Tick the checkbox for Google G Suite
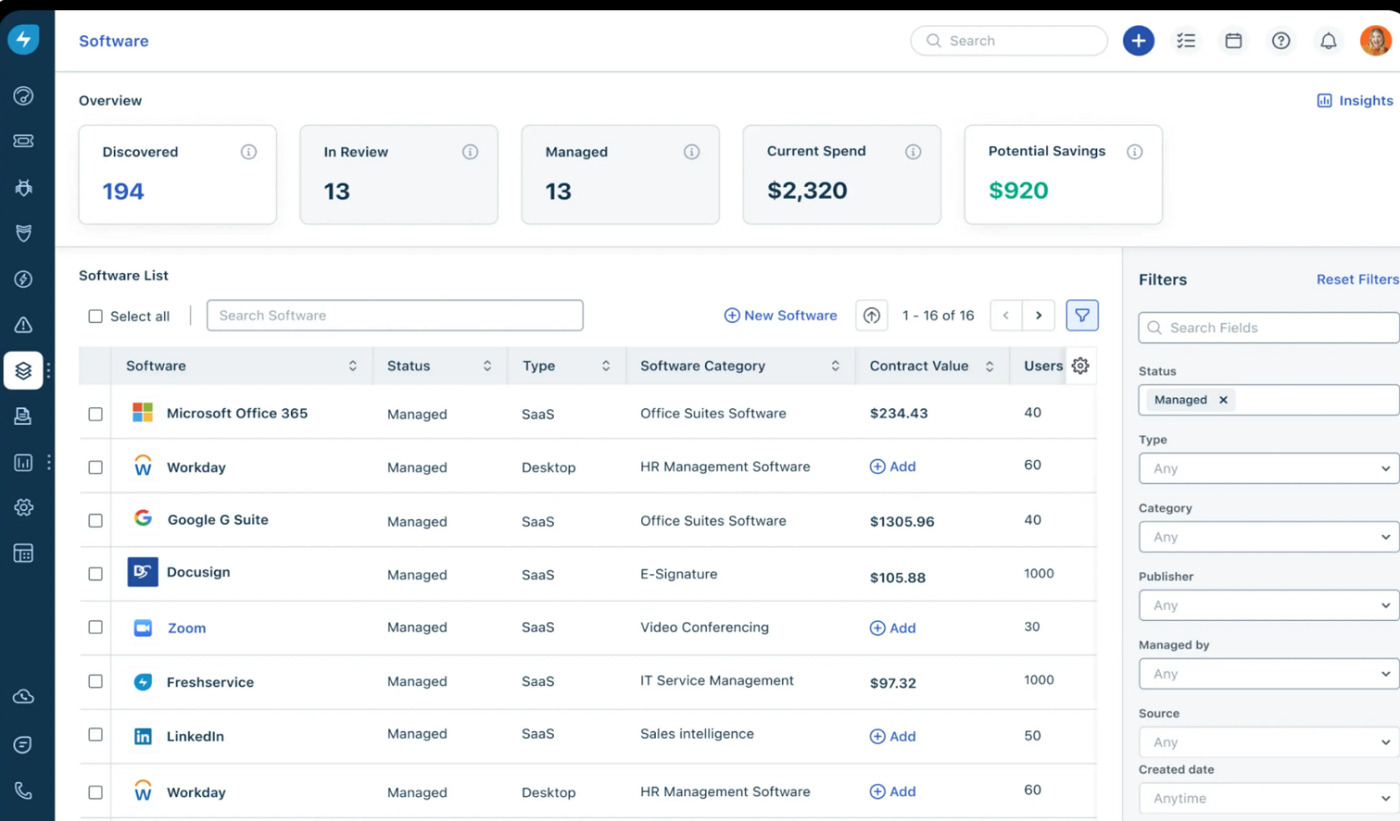1400x821 pixels. tap(95, 520)
